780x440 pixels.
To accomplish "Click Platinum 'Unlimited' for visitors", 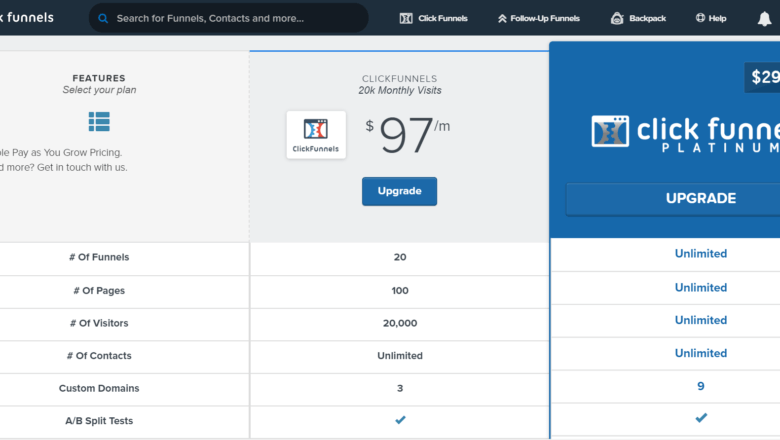I will pyautogui.click(x=701, y=320).
